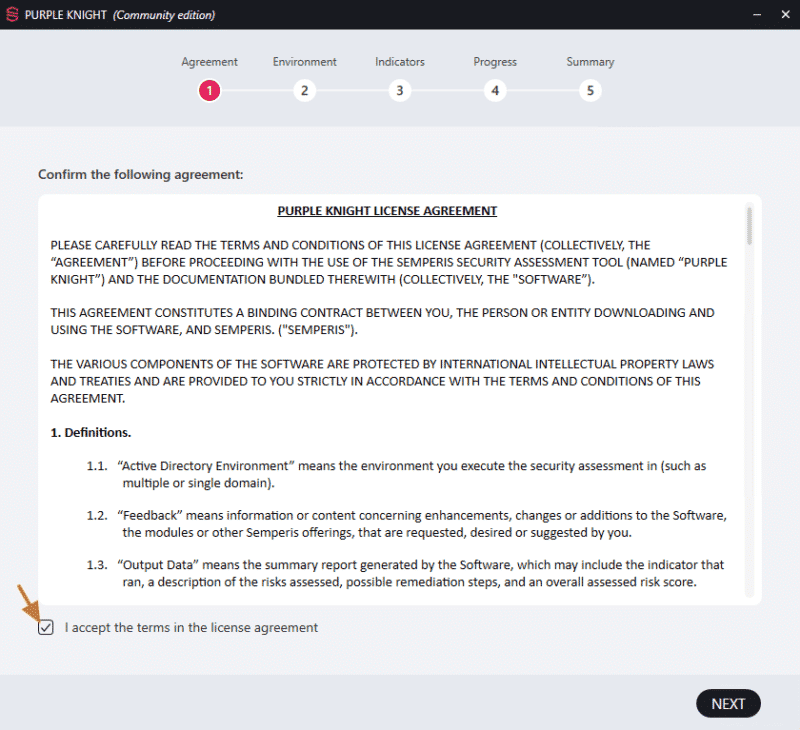
Task: Click the 'THIS AGREEMENT CONSTITUTES' paragraph
Action: (x=382, y=321)
